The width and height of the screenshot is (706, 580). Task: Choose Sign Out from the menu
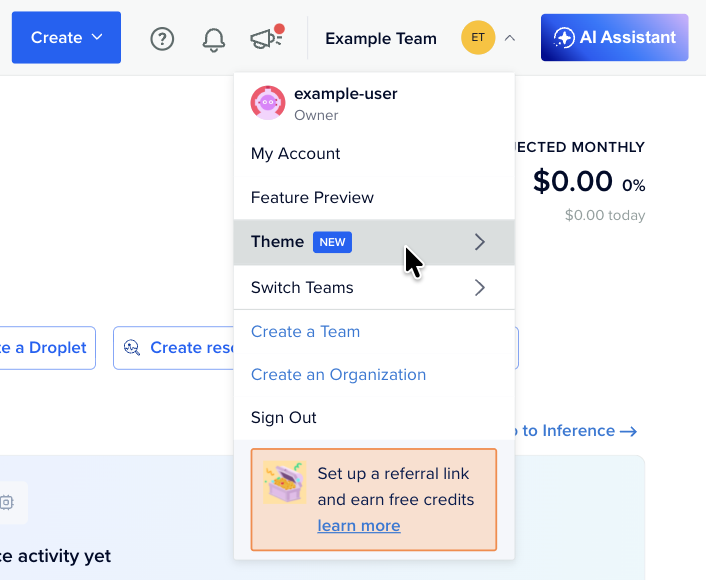374,417
